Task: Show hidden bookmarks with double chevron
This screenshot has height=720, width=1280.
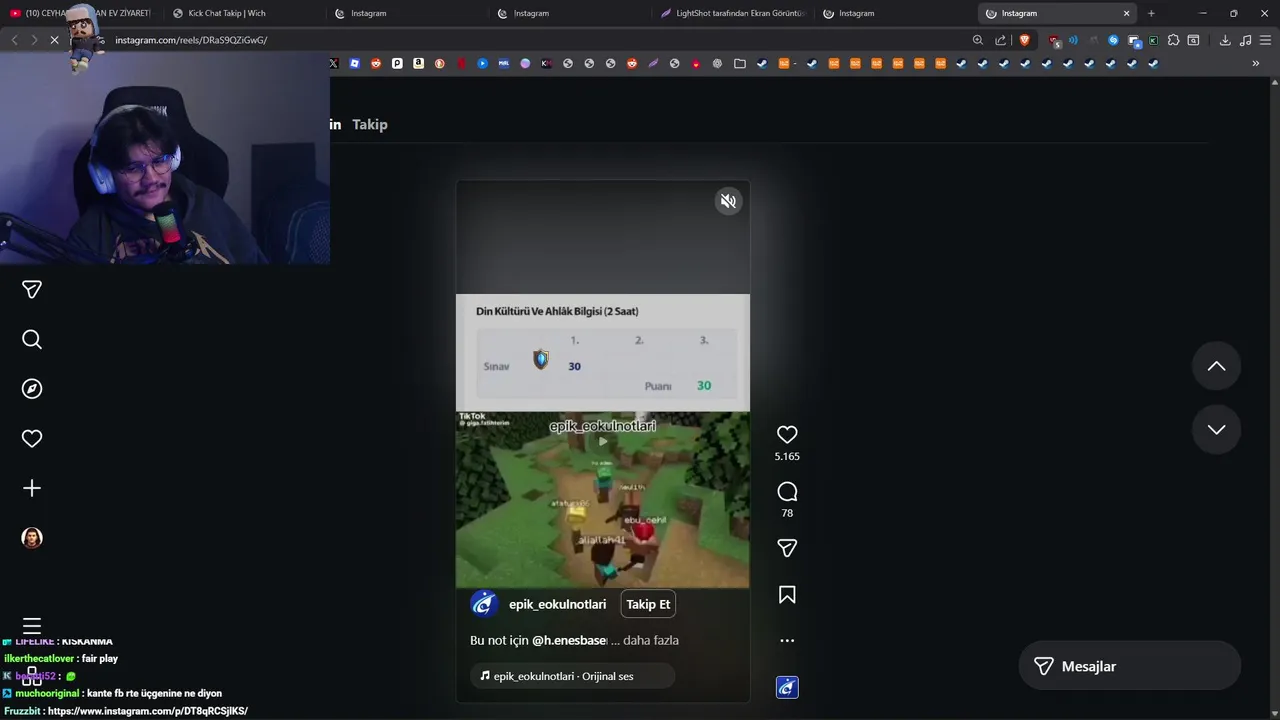Action: 1256,63
